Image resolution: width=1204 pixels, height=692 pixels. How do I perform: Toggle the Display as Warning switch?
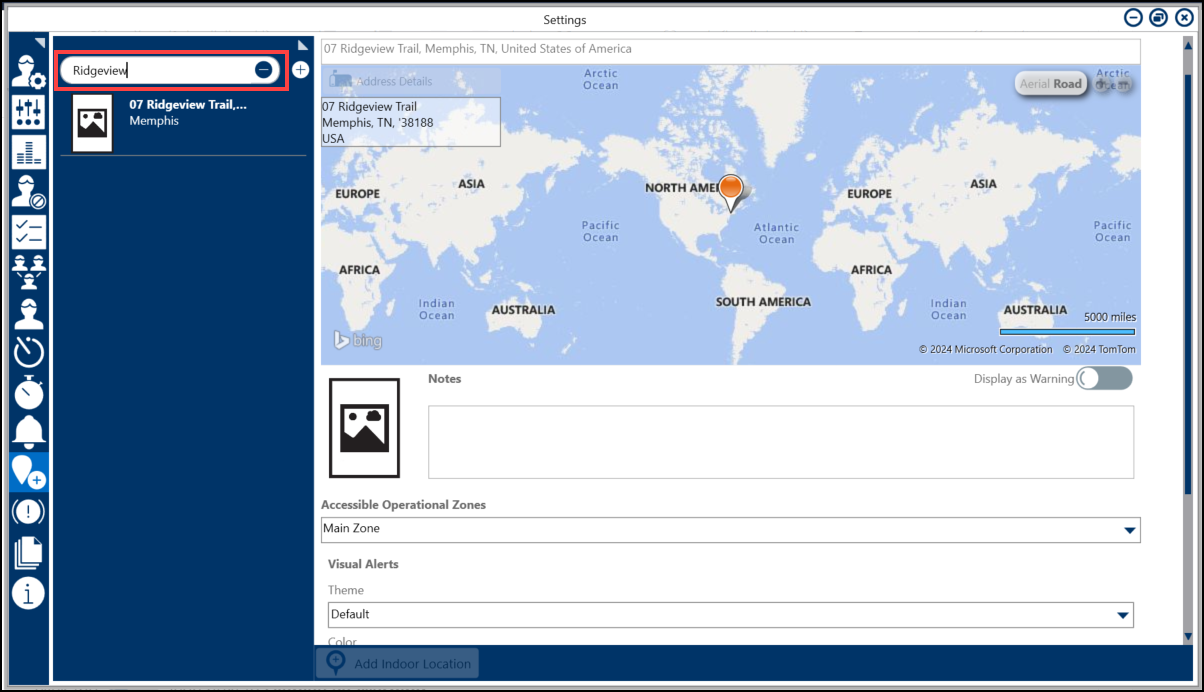[1104, 378]
